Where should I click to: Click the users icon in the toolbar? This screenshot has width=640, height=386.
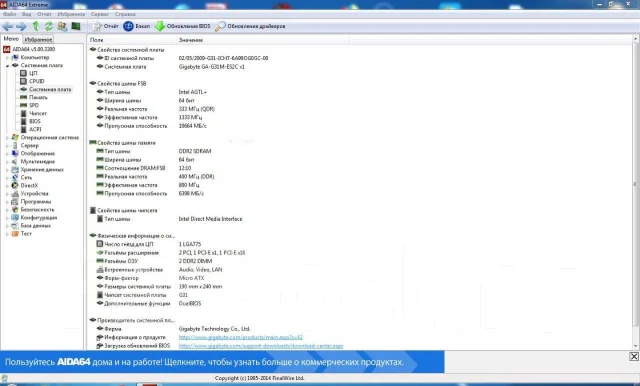62,26
